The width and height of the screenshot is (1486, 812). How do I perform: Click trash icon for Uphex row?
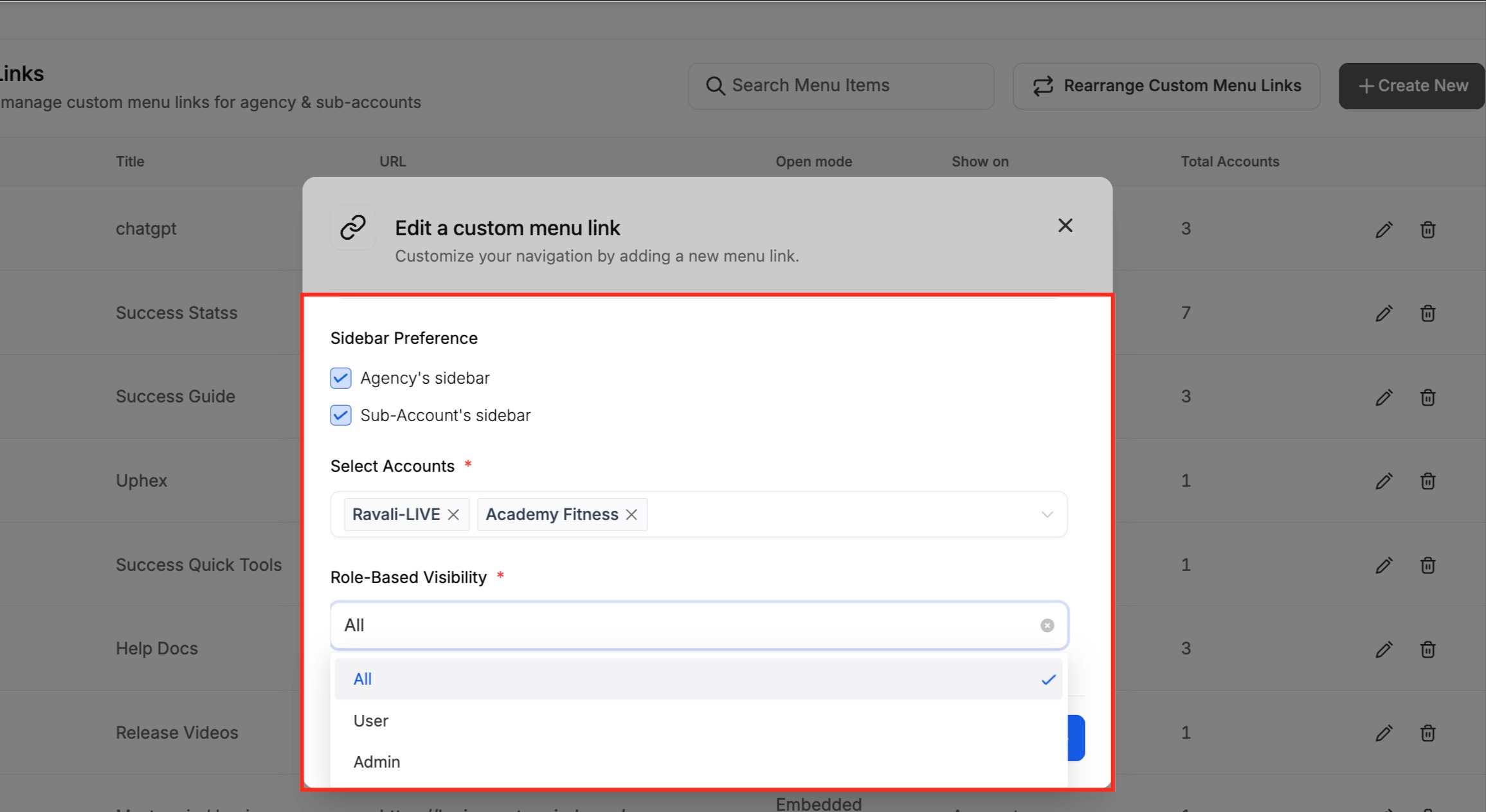point(1427,481)
